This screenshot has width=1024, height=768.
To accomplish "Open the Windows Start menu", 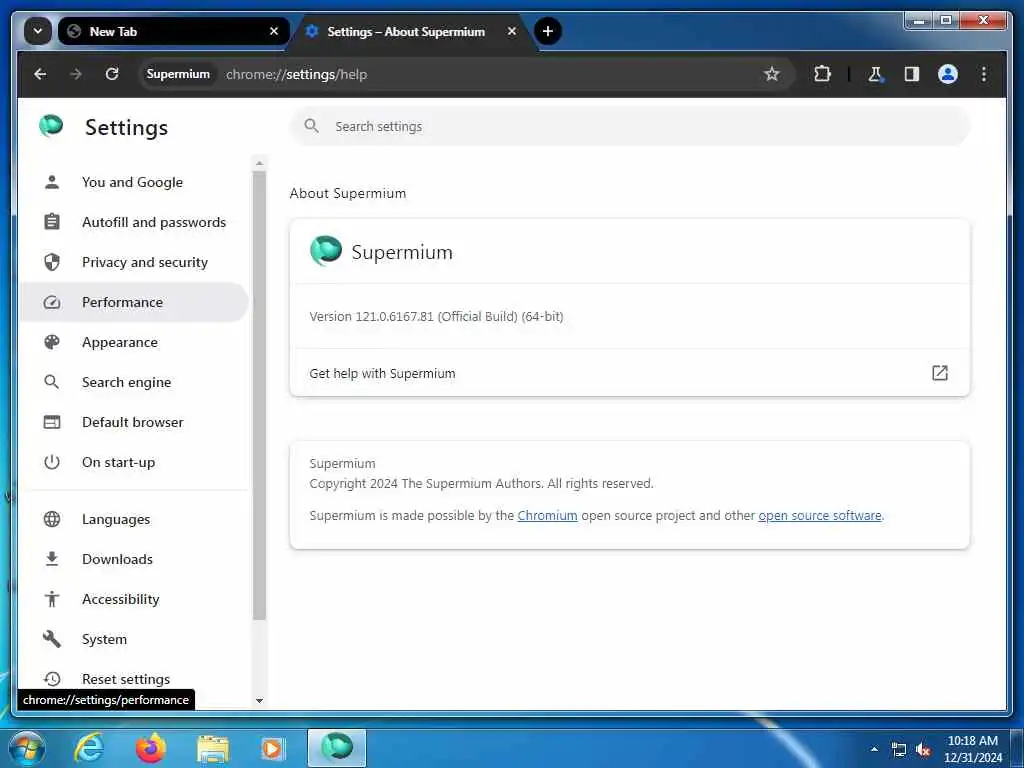I will click(27, 748).
